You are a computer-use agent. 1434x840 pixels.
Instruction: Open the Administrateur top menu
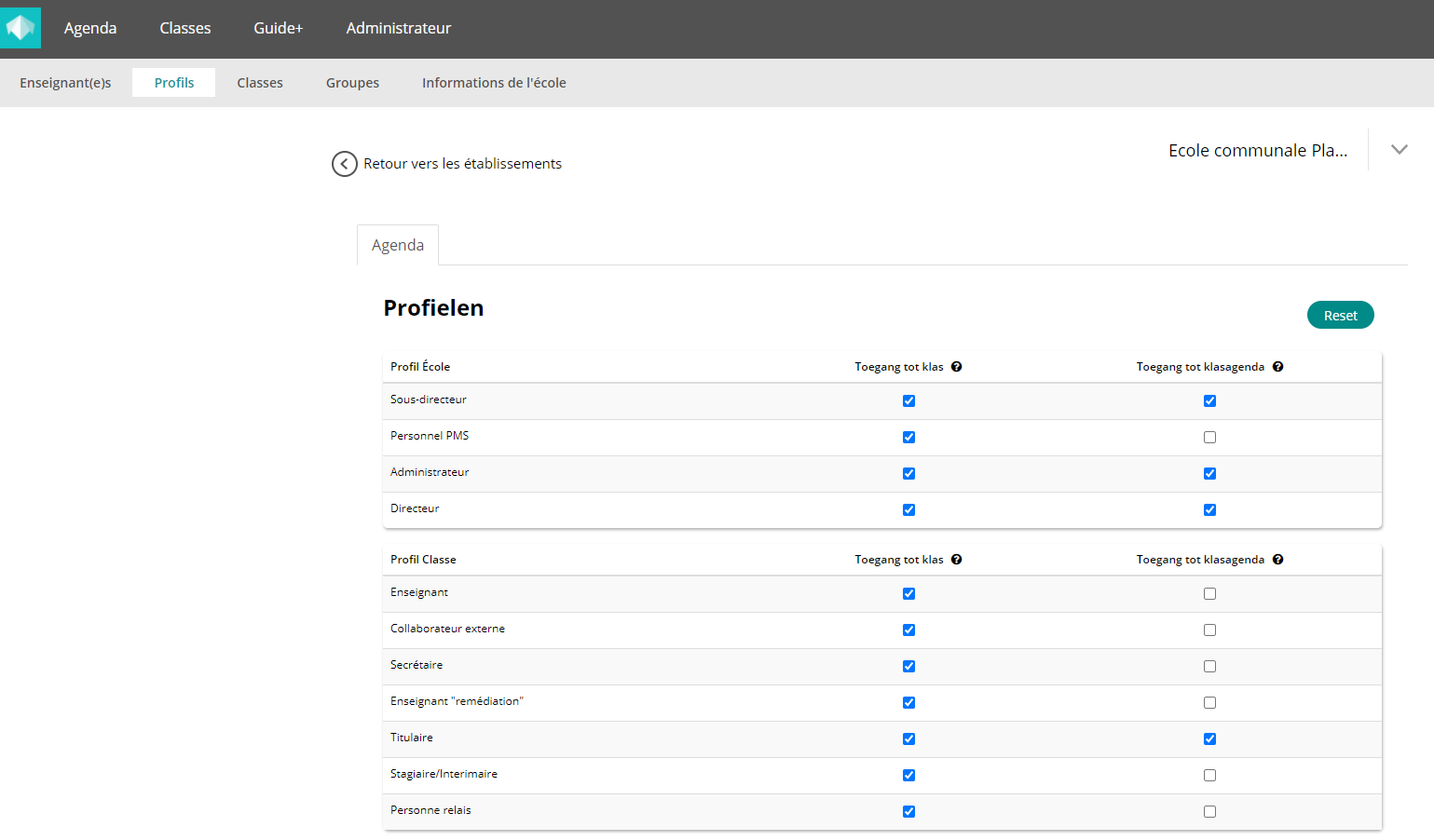[398, 28]
